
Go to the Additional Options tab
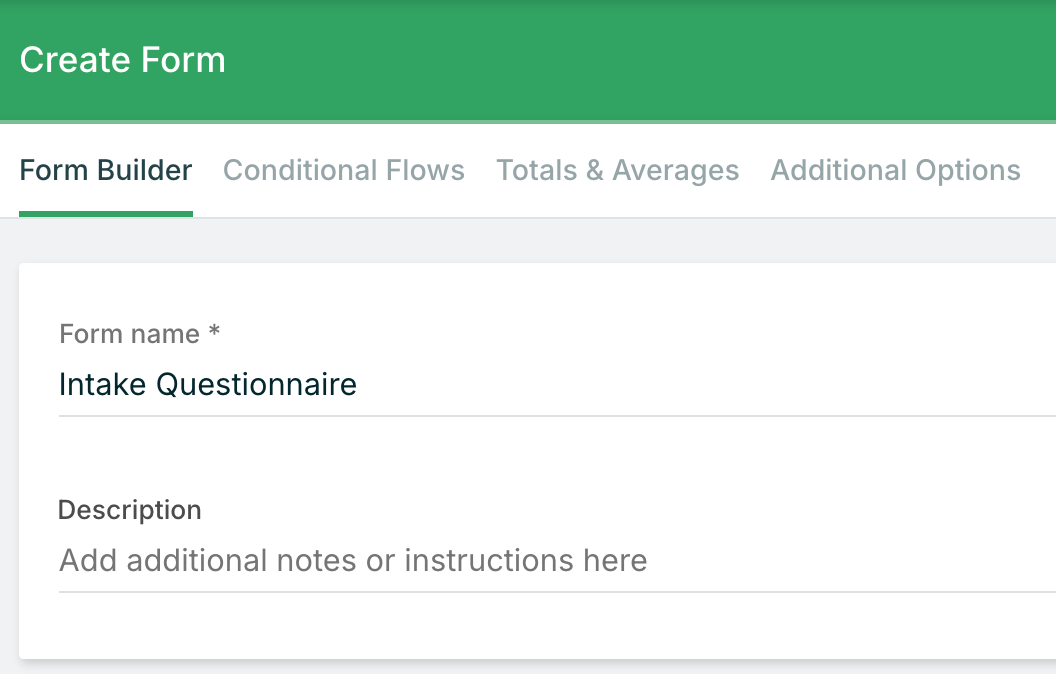[x=895, y=170]
